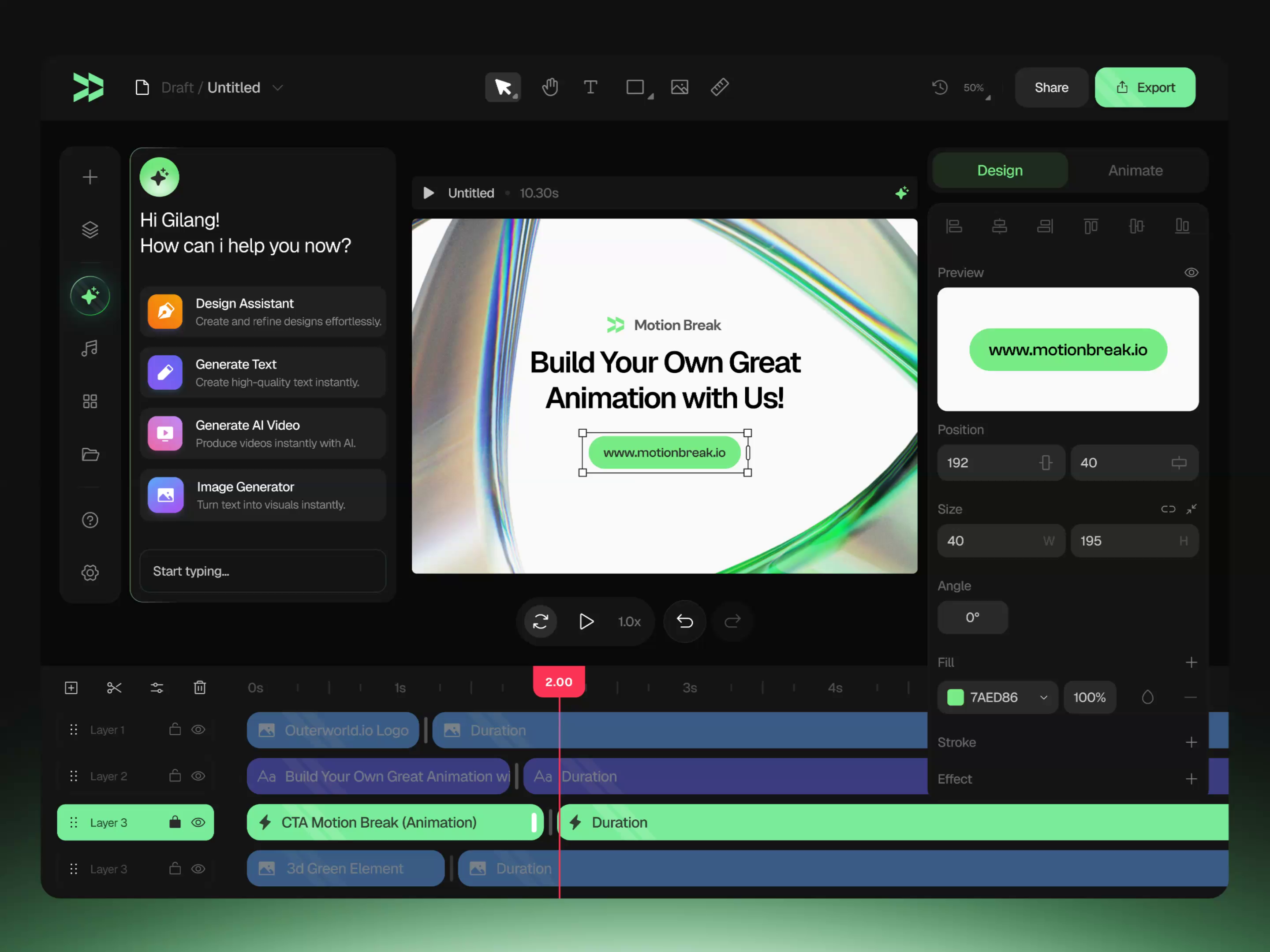
Task: Toggle visibility of Layer 2
Action: [x=198, y=776]
